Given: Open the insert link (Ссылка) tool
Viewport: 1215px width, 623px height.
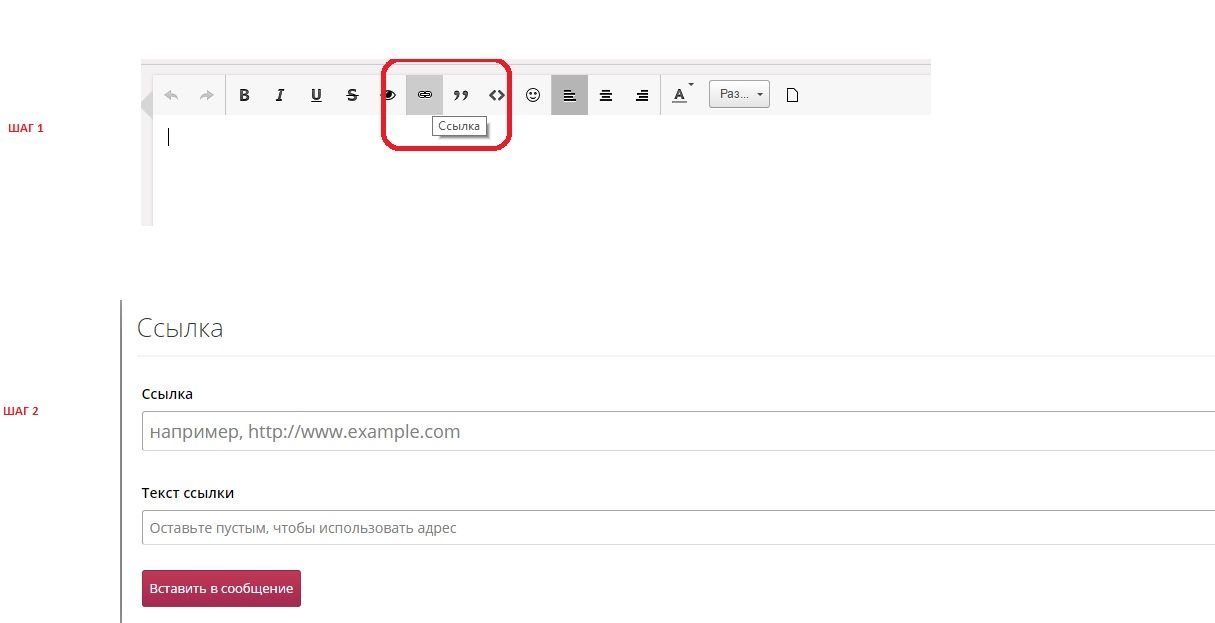Looking at the screenshot, I should click(x=424, y=95).
